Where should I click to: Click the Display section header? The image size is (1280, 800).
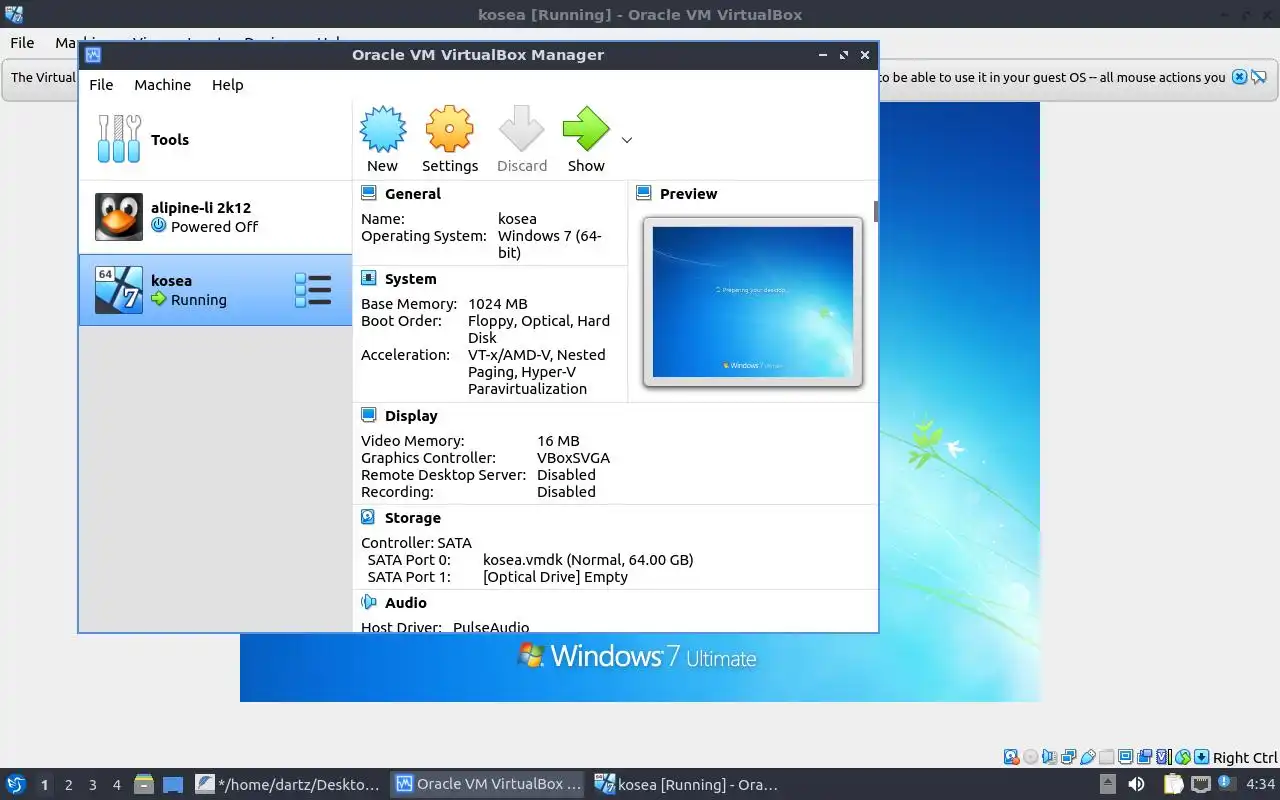411,416
